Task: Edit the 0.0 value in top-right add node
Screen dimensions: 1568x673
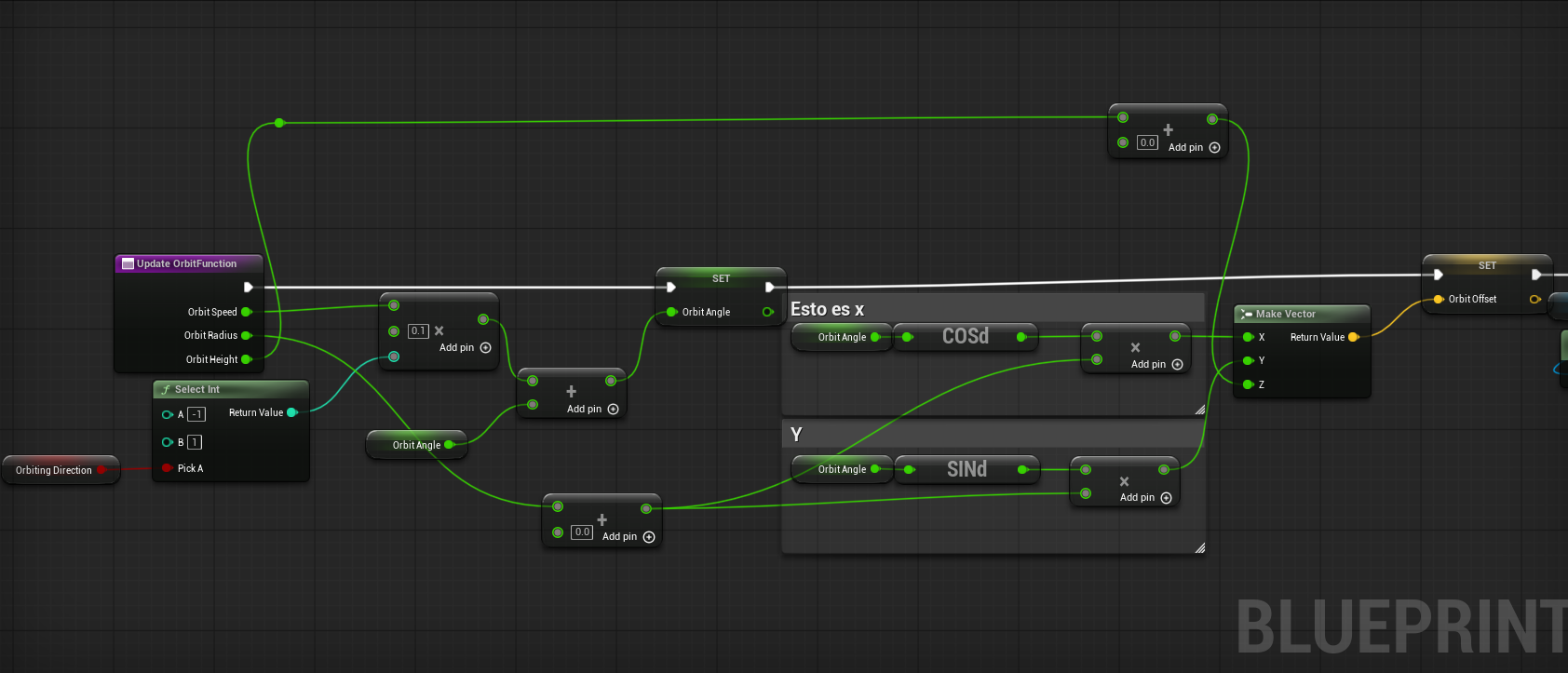Action: (1147, 142)
